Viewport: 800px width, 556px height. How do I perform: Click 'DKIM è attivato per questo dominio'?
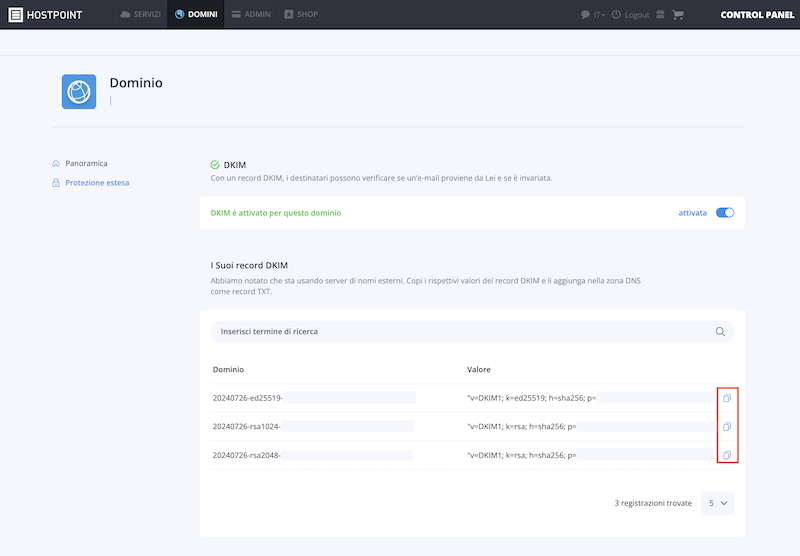tap(276, 213)
